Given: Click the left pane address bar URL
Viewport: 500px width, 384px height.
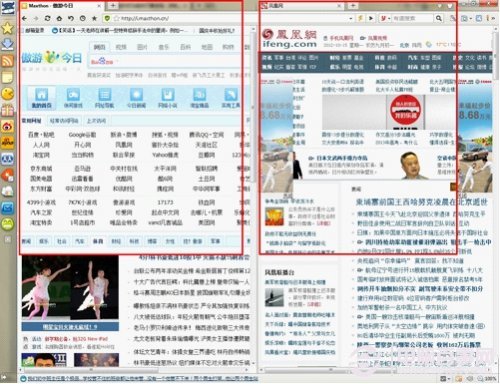Looking at the screenshot, I should tap(145, 18).
